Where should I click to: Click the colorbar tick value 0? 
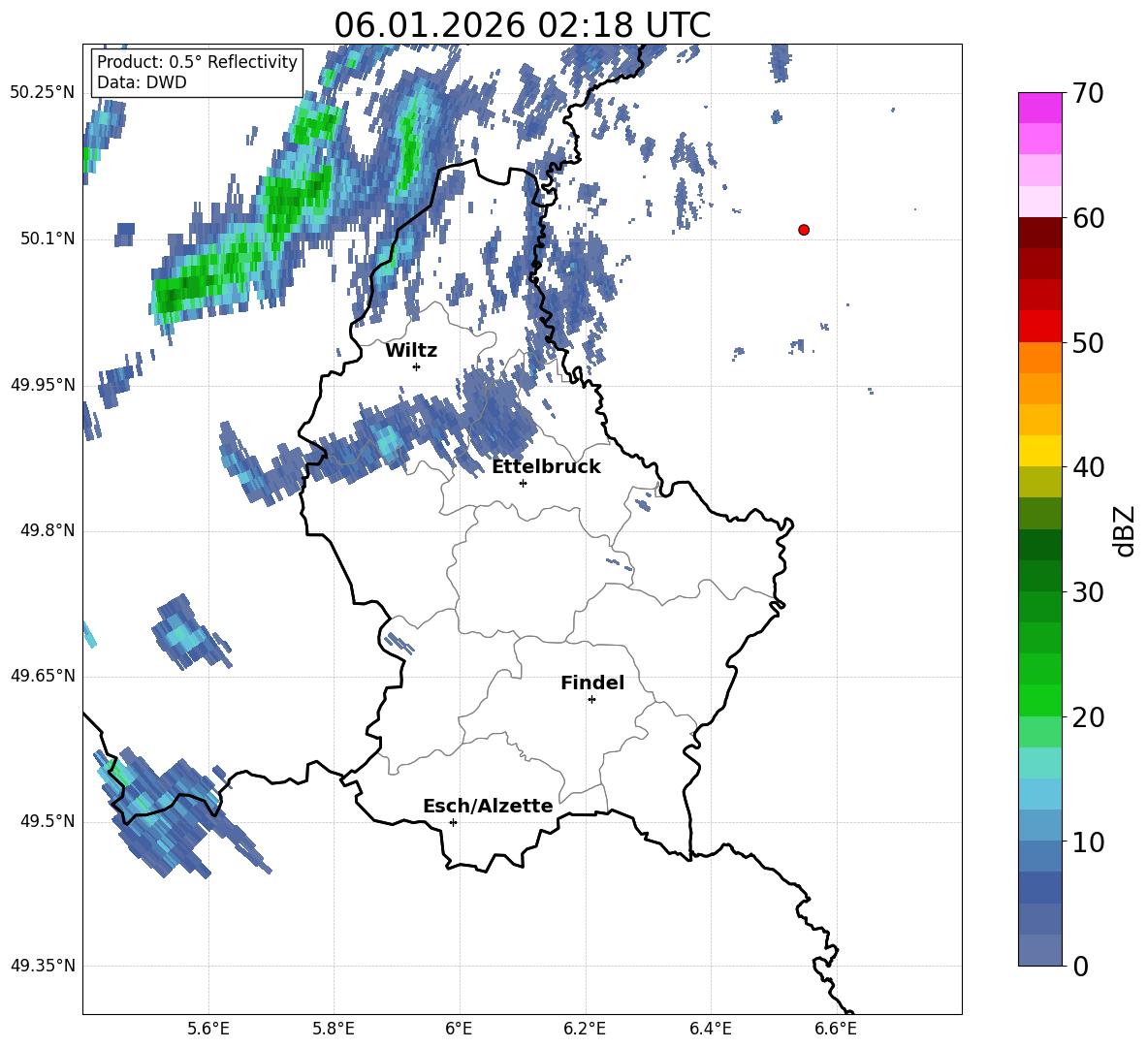1080,966
